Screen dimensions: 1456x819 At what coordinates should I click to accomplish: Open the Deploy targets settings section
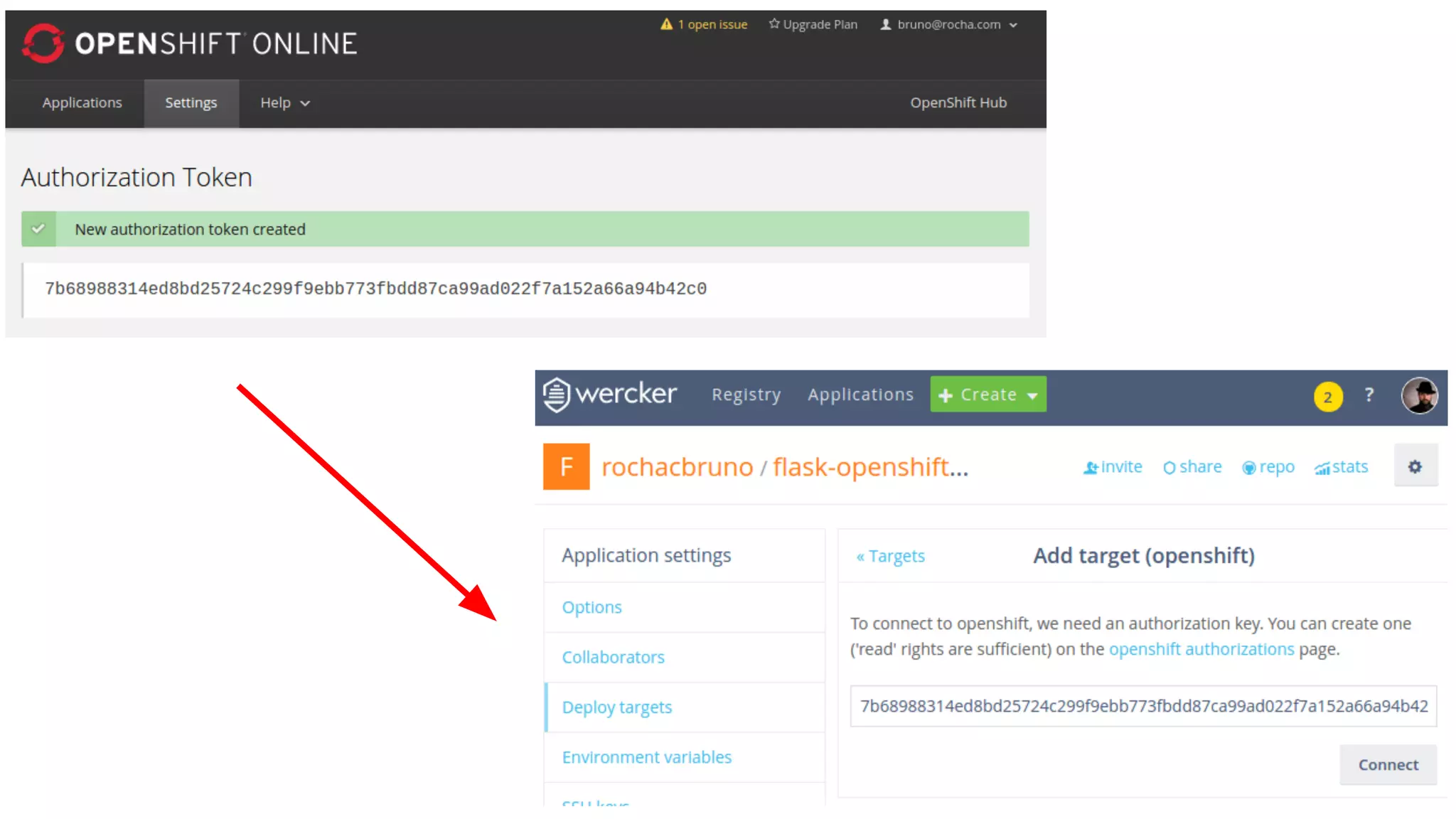pyautogui.click(x=616, y=707)
